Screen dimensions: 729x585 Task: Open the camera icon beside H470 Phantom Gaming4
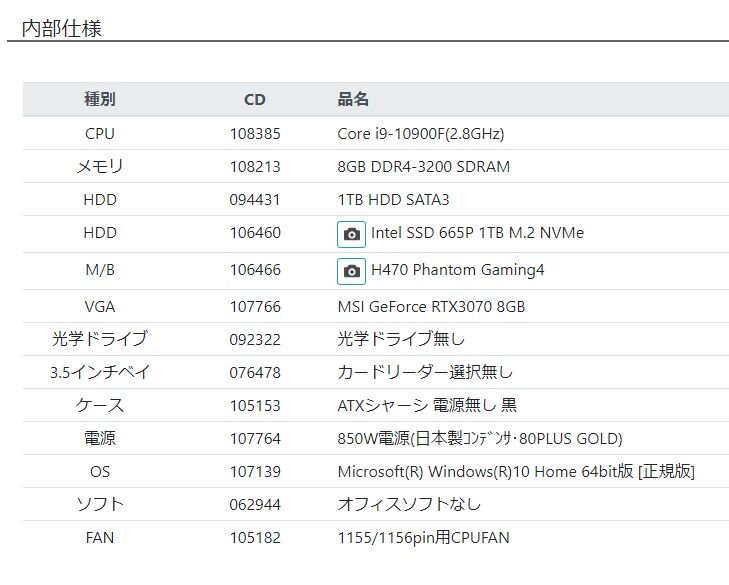click(351, 271)
